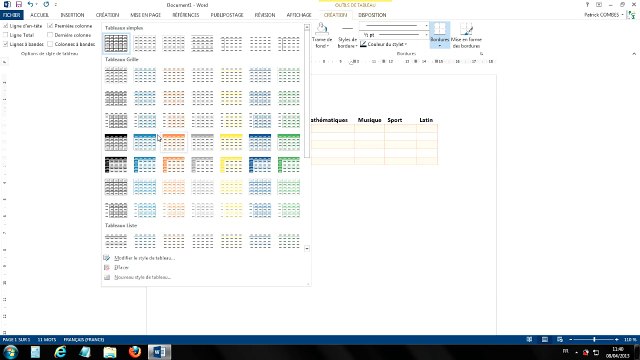This screenshot has height=360, width=640.
Task: Launch Internet Explorer from the taskbar
Action: coord(60,352)
